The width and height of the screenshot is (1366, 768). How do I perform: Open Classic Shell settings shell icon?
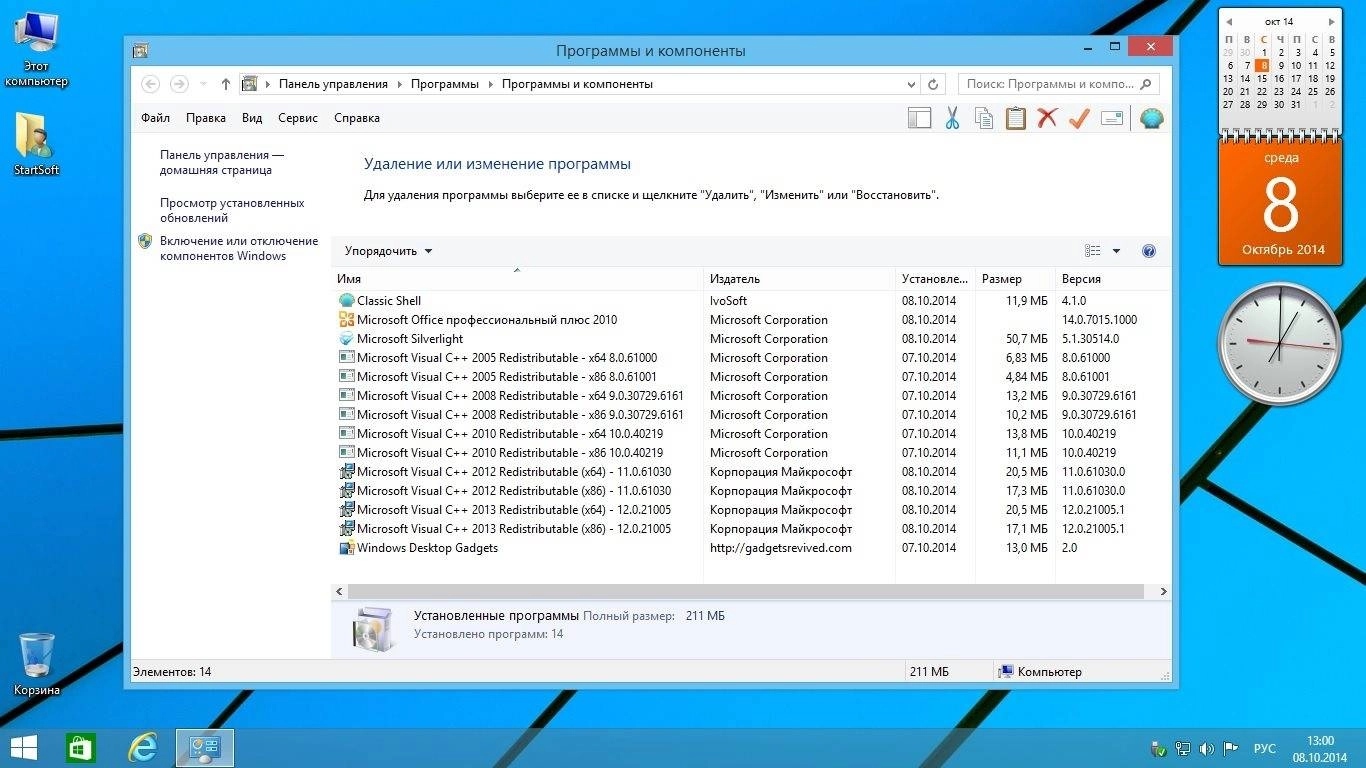coord(1152,118)
